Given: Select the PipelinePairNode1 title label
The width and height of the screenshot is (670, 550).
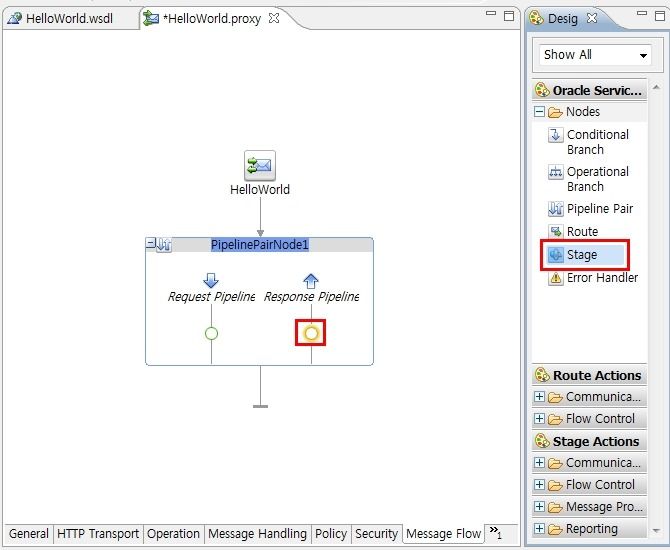Looking at the screenshot, I should pos(259,245).
